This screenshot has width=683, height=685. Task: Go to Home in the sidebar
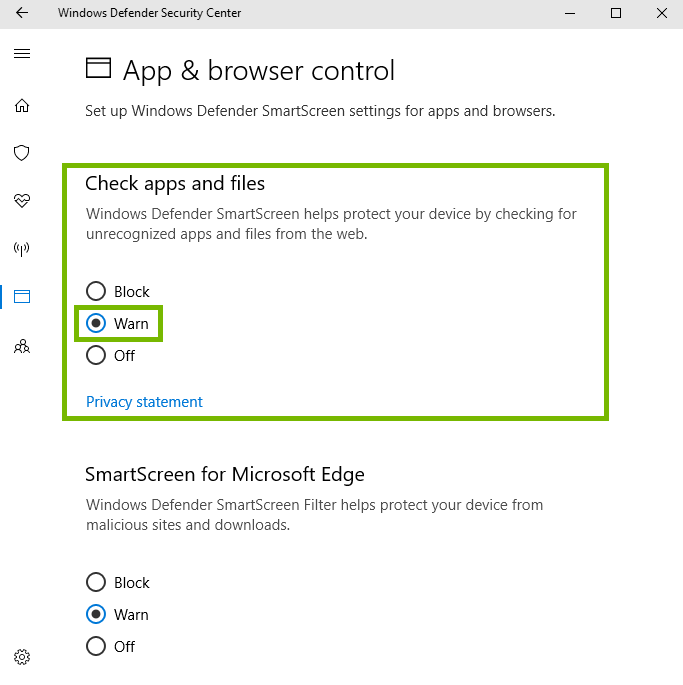point(22,106)
